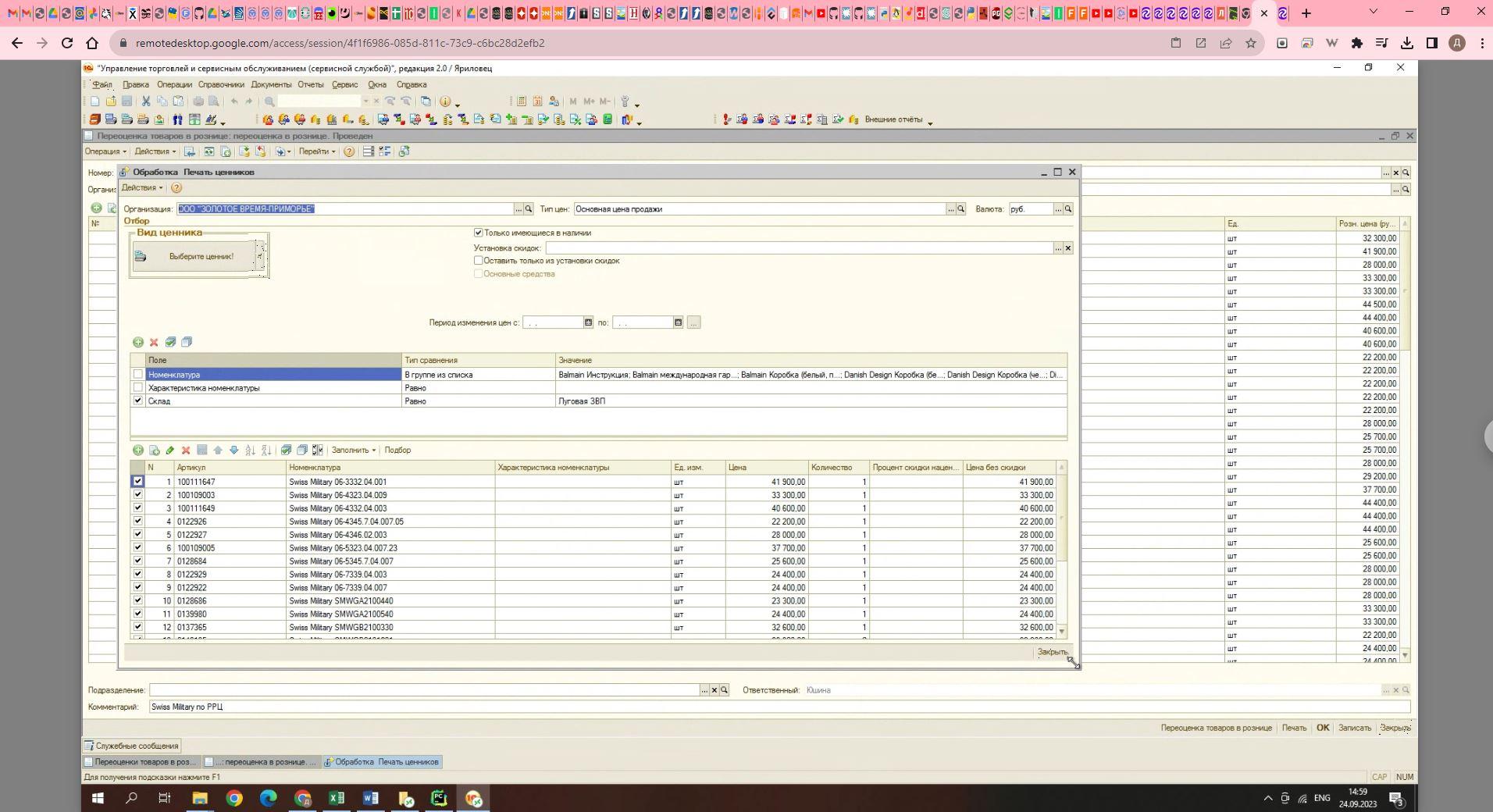Toggle Оставить только из установки скидок checkbox
This screenshot has height=812, width=1493.
coord(479,261)
